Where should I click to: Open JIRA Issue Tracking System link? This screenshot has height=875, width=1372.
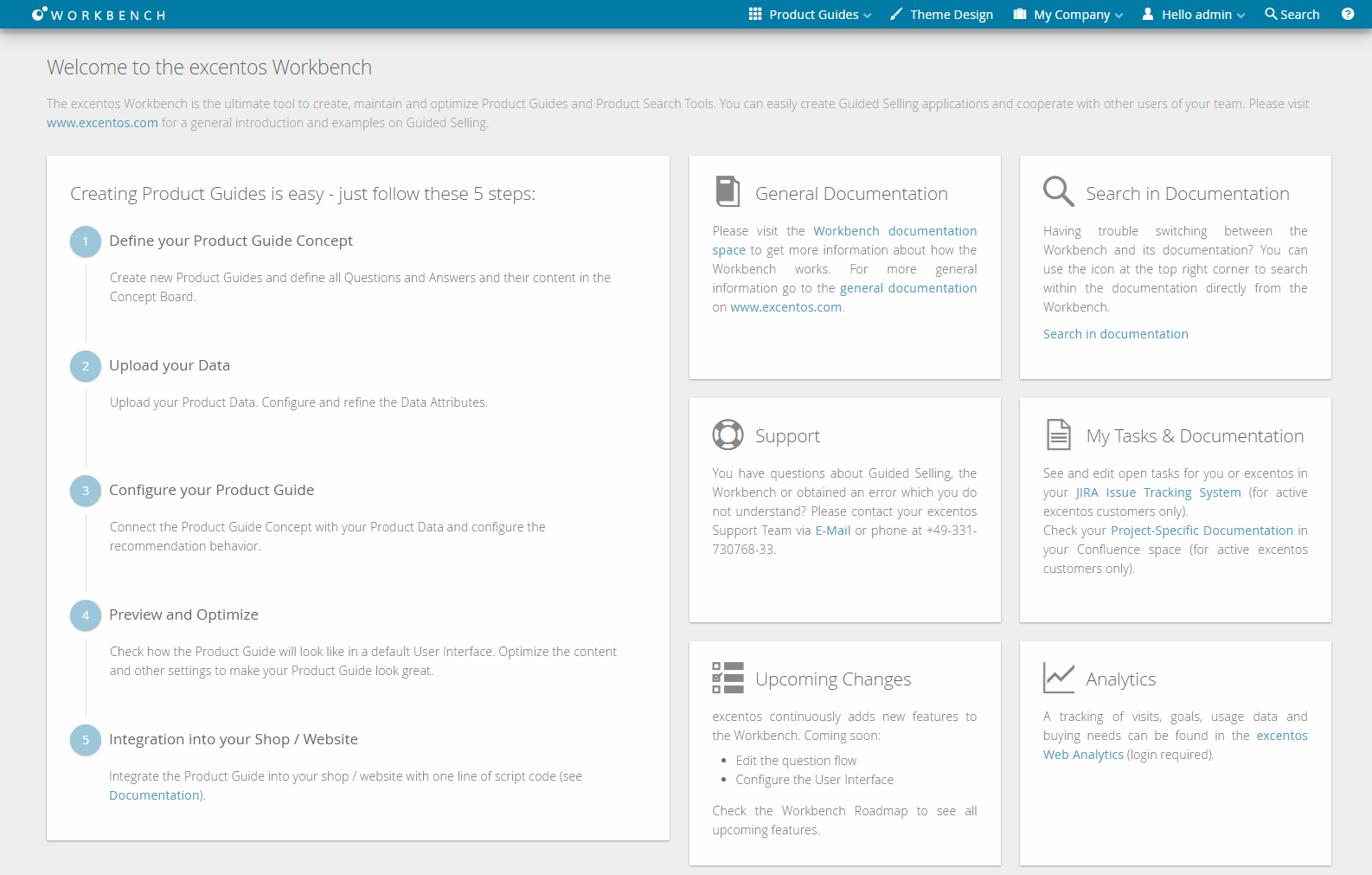point(1158,492)
